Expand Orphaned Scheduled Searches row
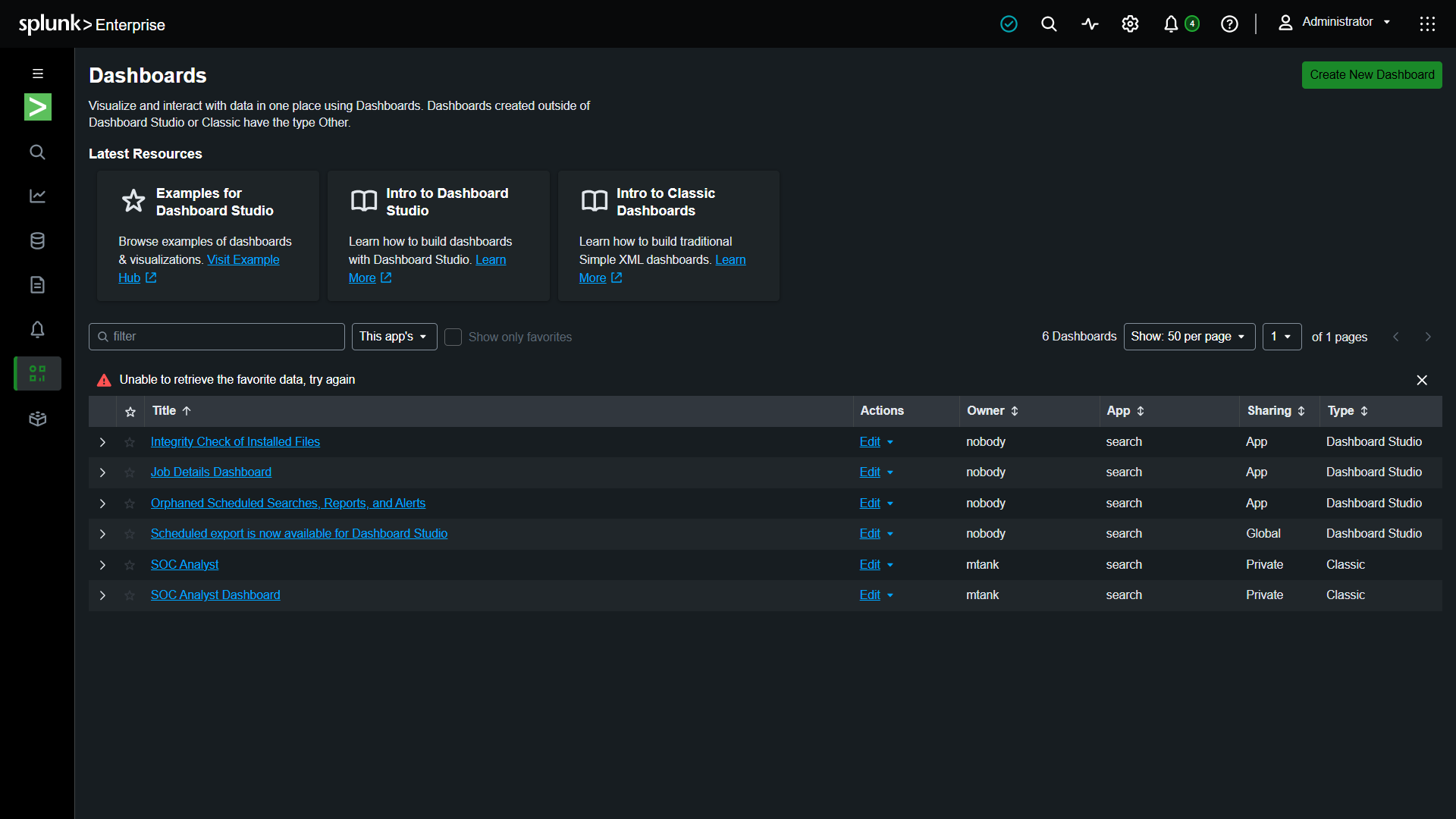This screenshot has height=819, width=1456. pos(102,504)
